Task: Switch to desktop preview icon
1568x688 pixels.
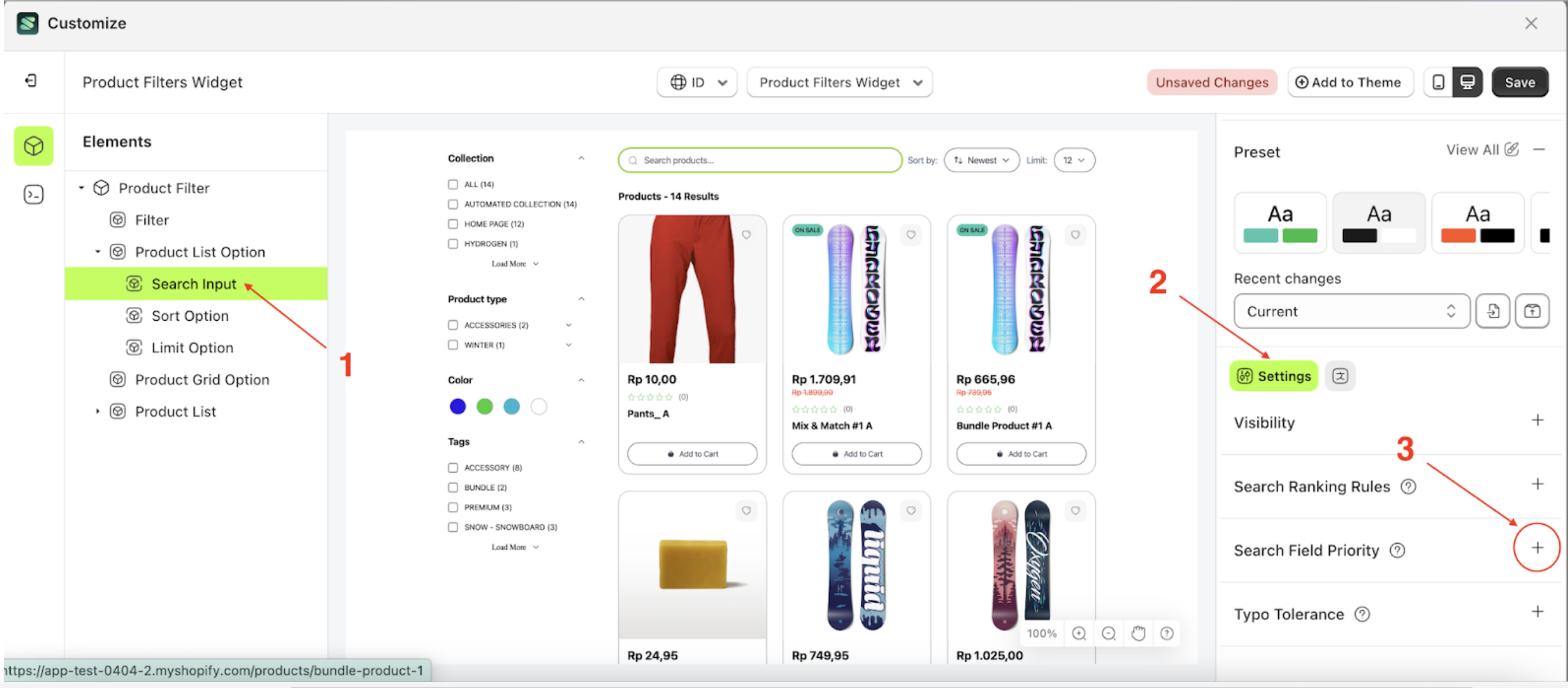Action: [x=1467, y=82]
